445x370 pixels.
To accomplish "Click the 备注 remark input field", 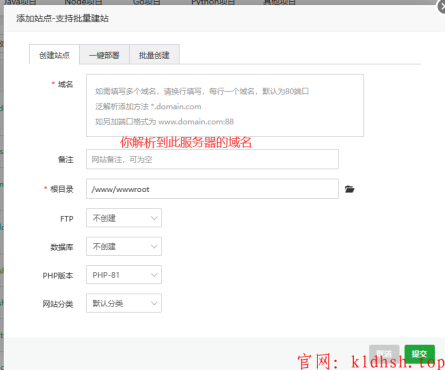I will [212, 159].
